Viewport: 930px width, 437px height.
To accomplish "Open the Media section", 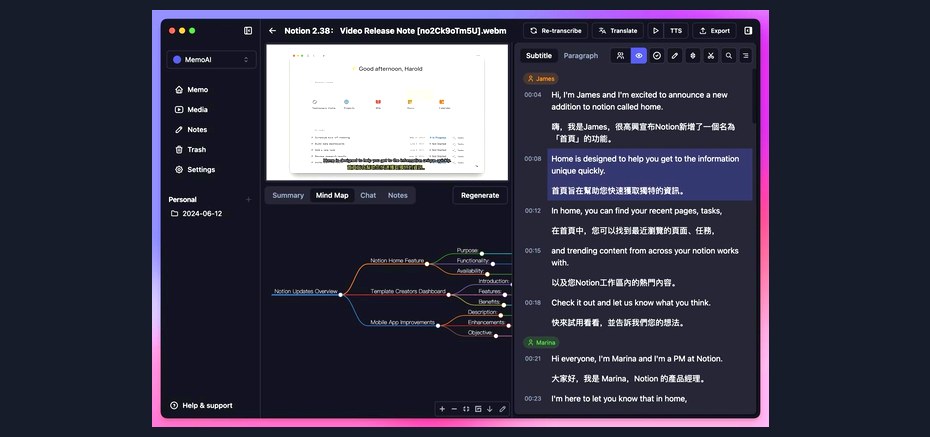I will coord(192,110).
